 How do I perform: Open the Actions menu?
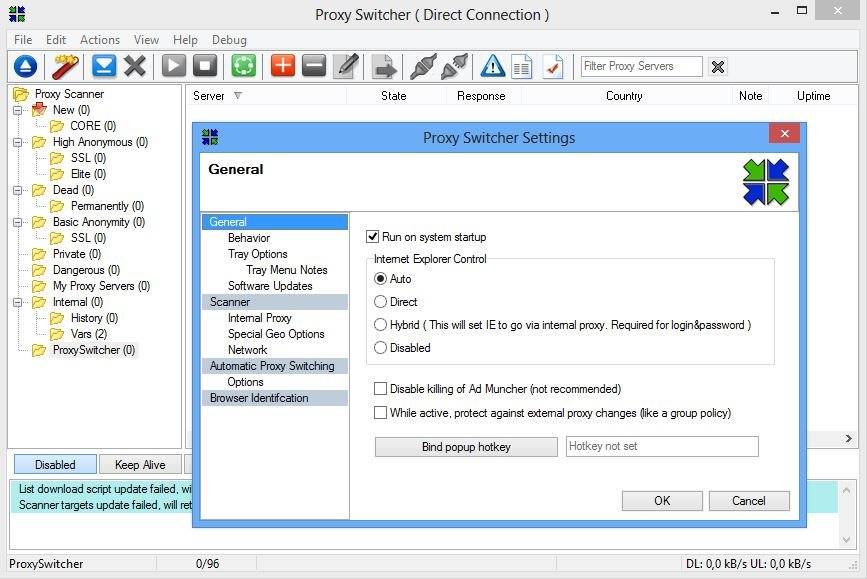pyautogui.click(x=100, y=40)
